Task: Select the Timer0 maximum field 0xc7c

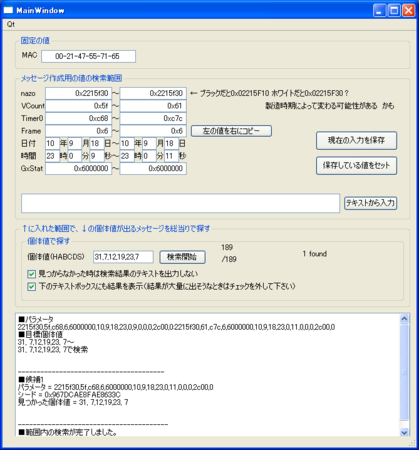Action: tap(153, 118)
